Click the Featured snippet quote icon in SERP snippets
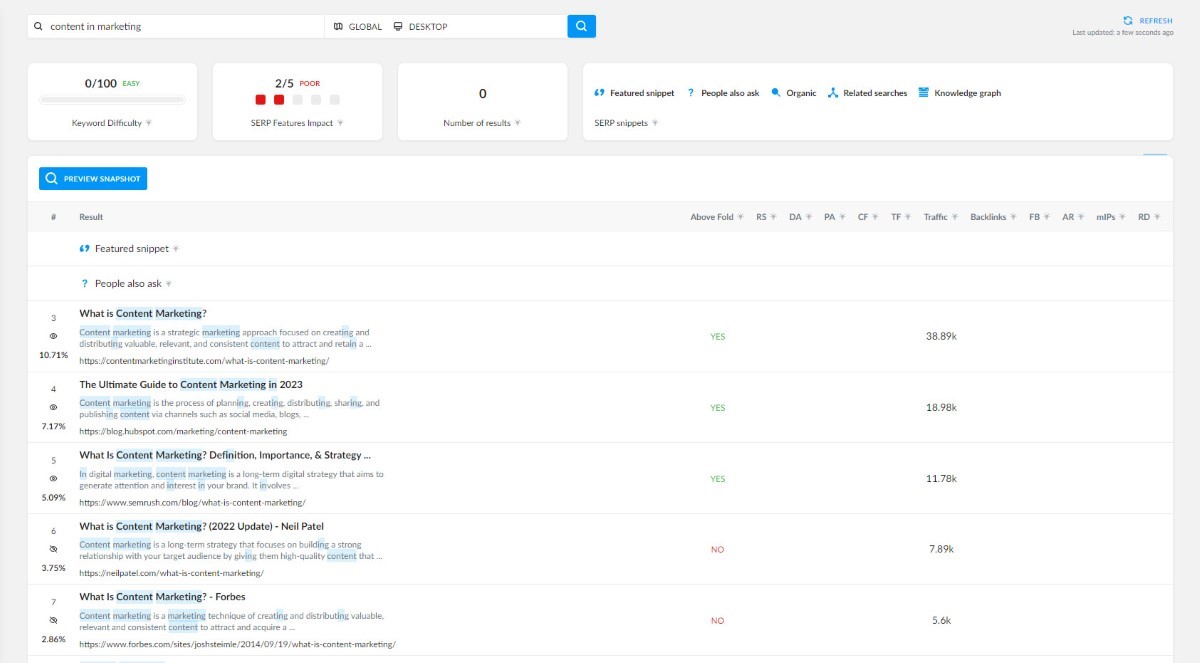1200x663 pixels. (599, 93)
